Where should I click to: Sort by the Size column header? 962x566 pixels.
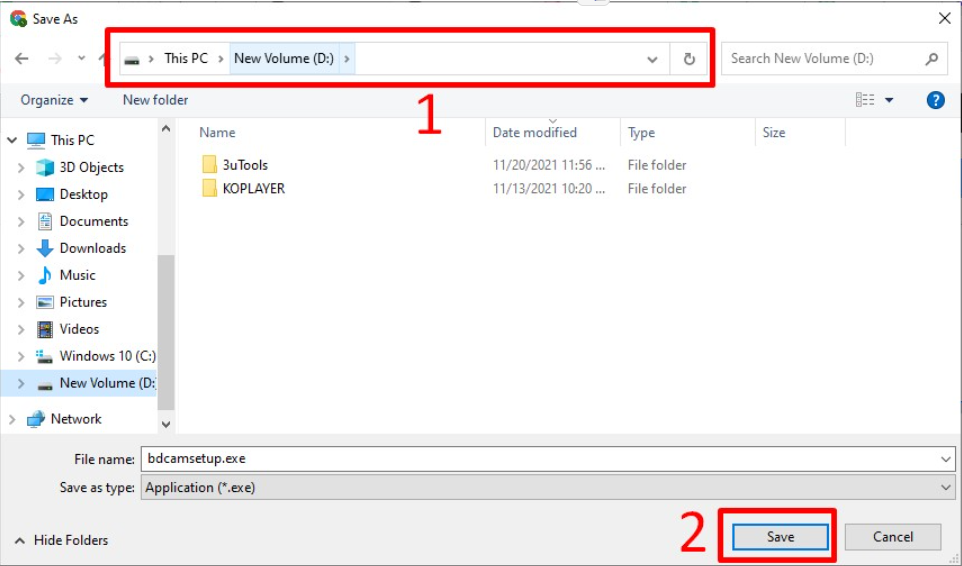pyautogui.click(x=774, y=132)
